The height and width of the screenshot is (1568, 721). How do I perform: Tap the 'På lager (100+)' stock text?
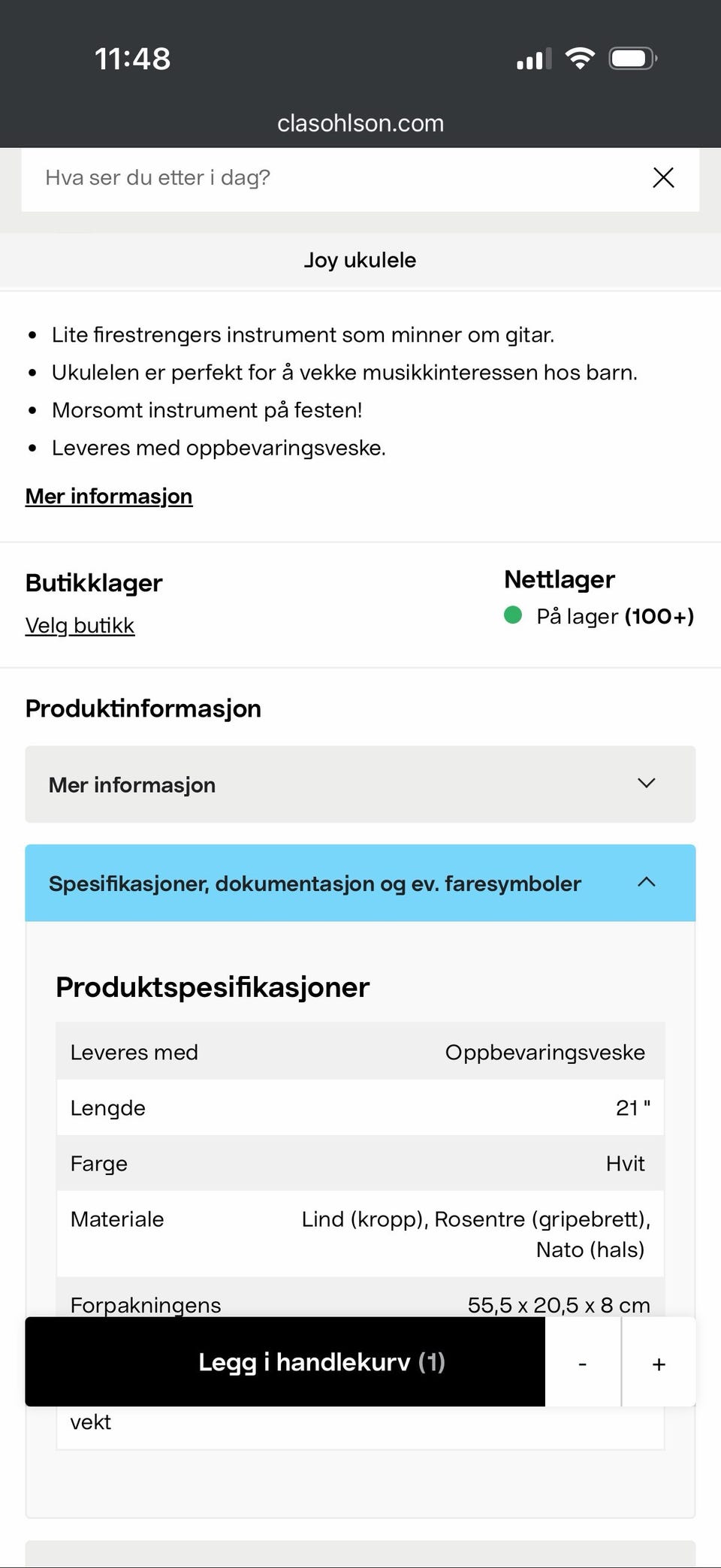point(614,616)
